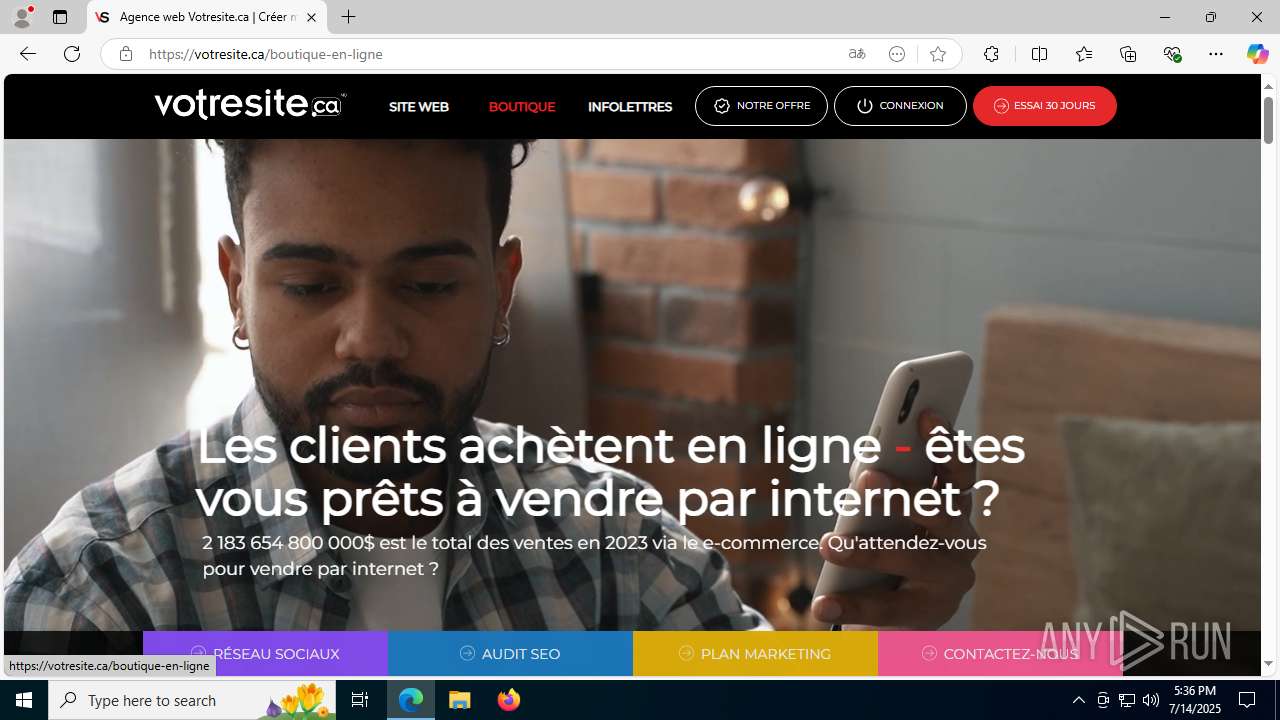Add page to favorites star icon
This screenshot has width=1280, height=720.
[x=937, y=54]
